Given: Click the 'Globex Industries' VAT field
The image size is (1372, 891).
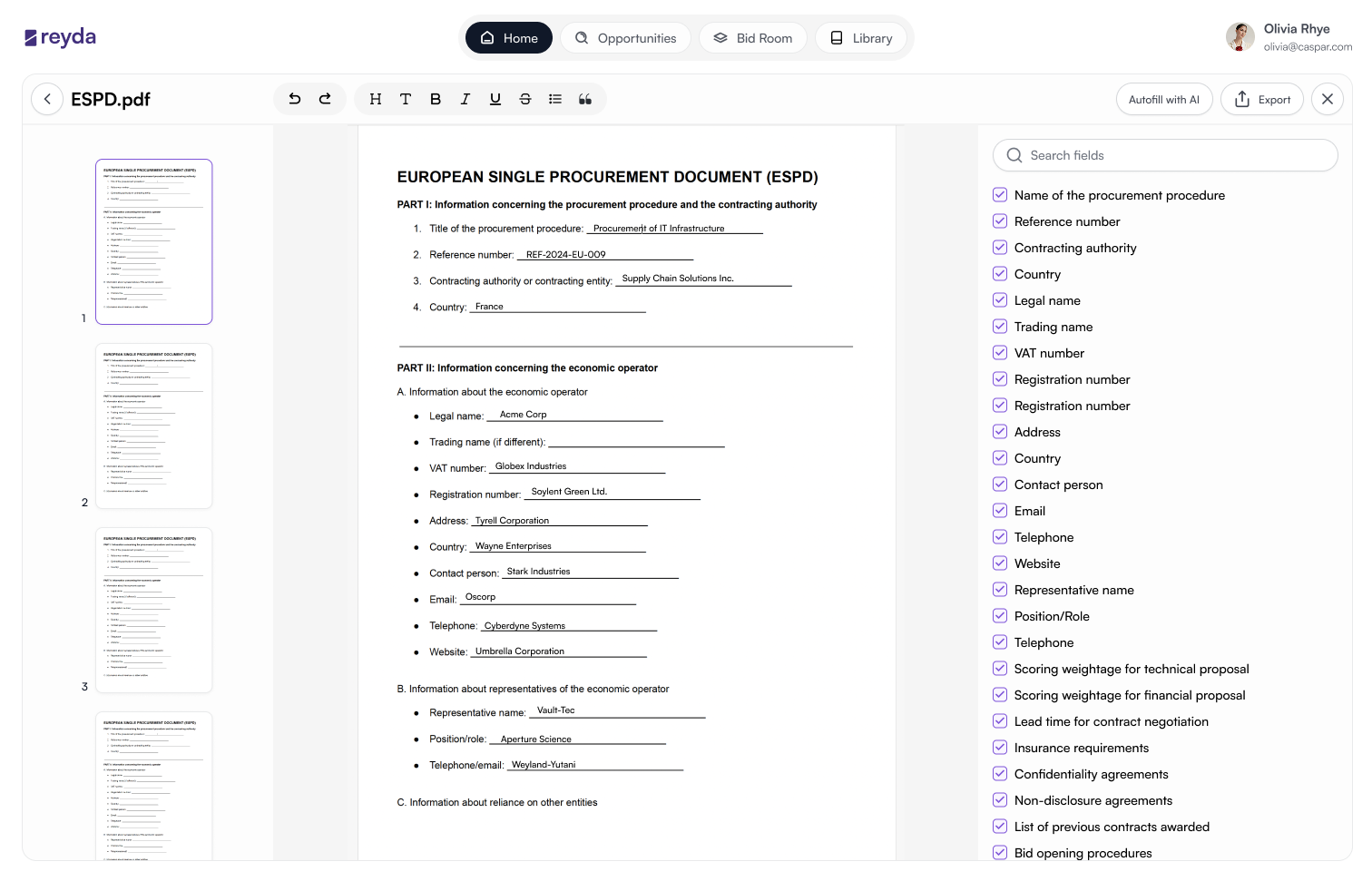Looking at the screenshot, I should 577,466.
